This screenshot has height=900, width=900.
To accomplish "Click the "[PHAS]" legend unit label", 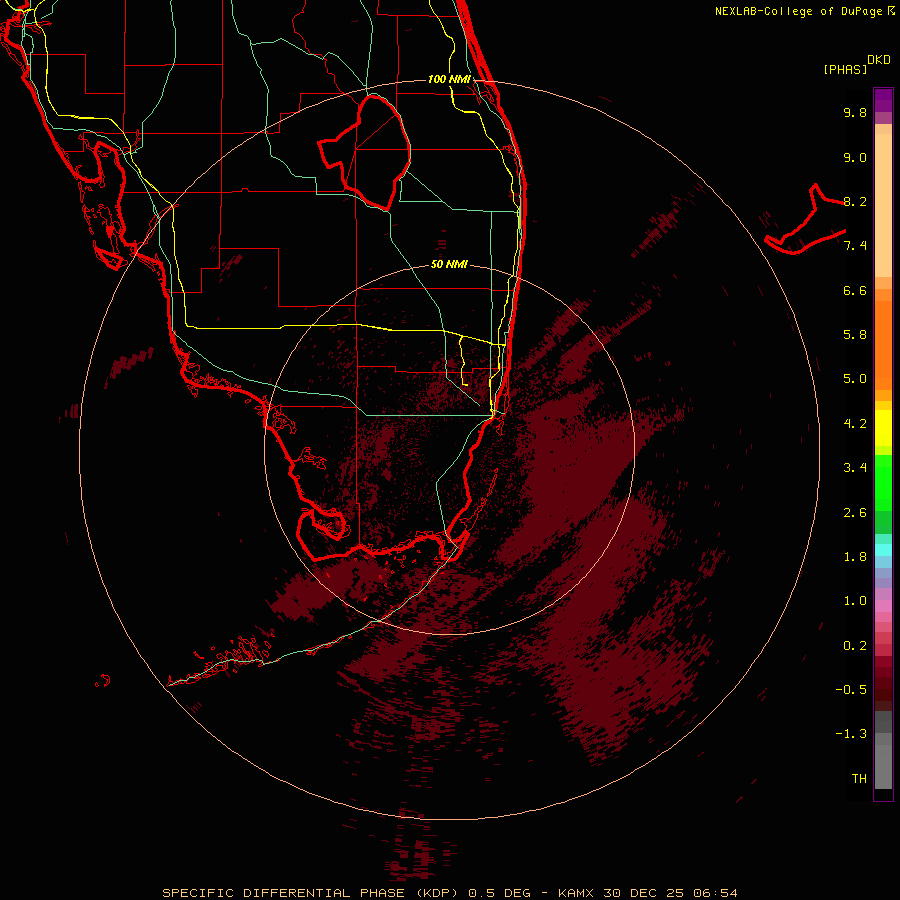I will [845, 69].
